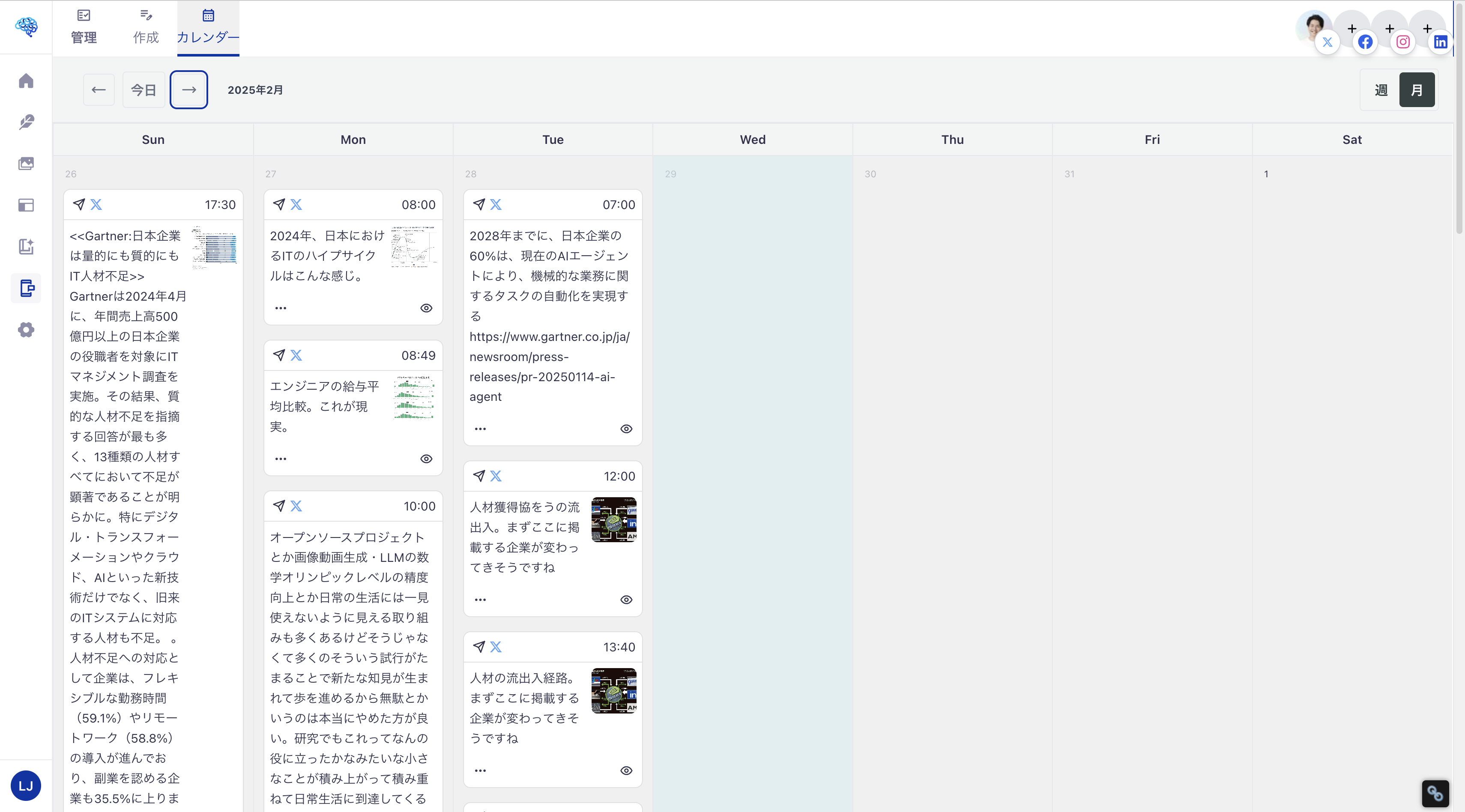Click the LinkedIn account icon
1465x812 pixels.
1440,42
